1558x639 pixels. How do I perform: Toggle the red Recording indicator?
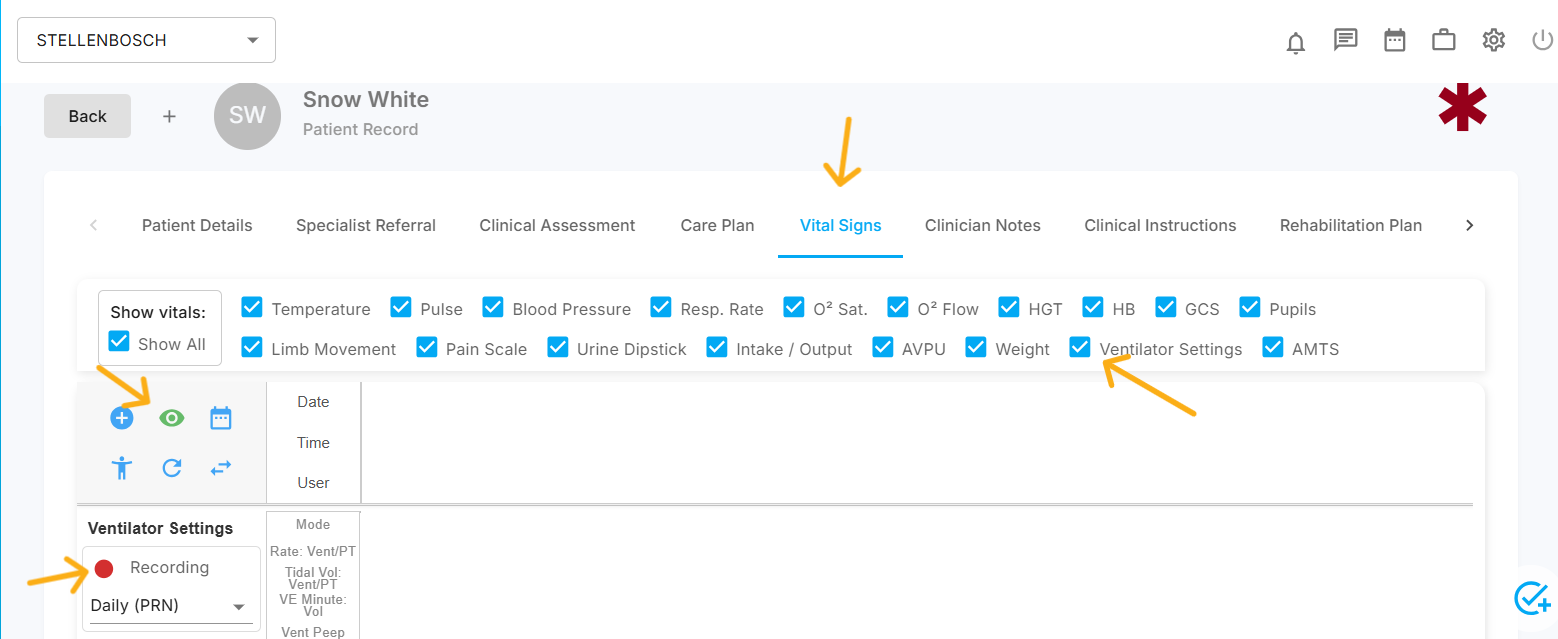[x=104, y=568]
